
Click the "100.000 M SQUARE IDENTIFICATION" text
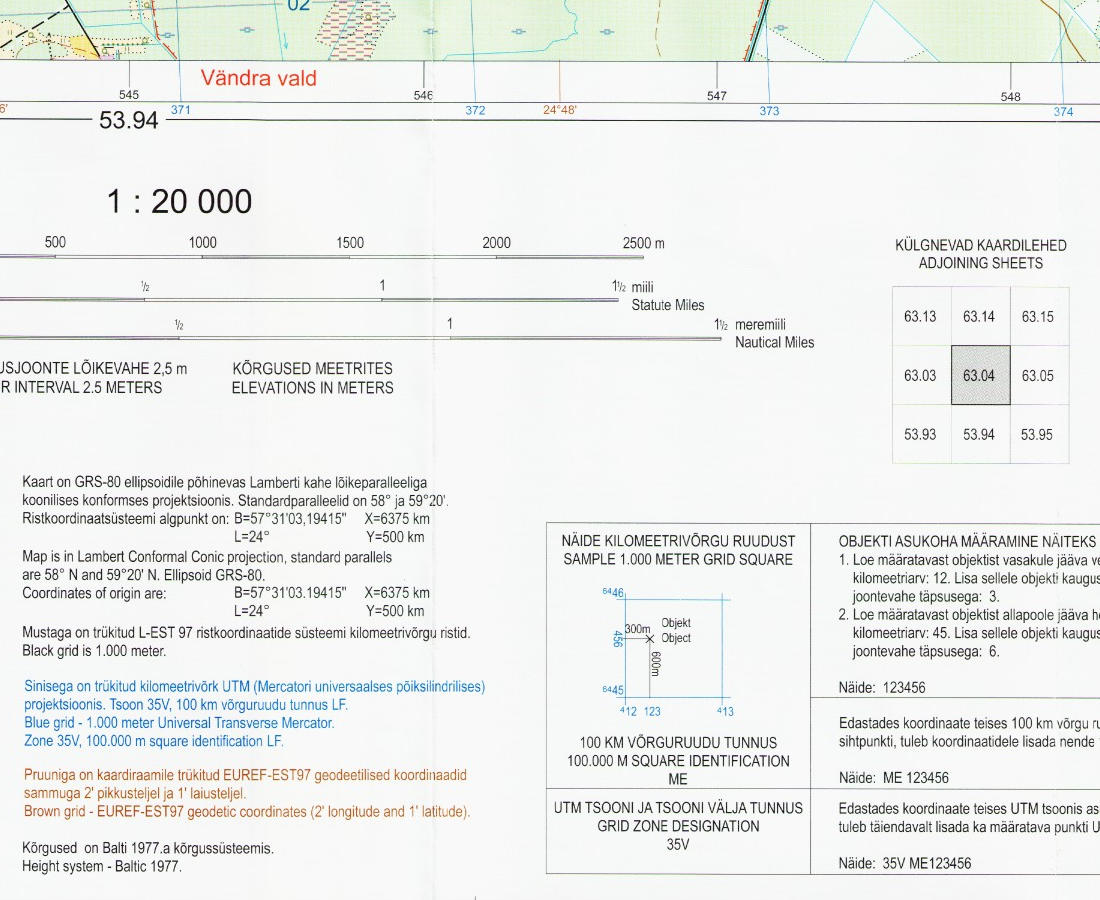tap(678, 761)
